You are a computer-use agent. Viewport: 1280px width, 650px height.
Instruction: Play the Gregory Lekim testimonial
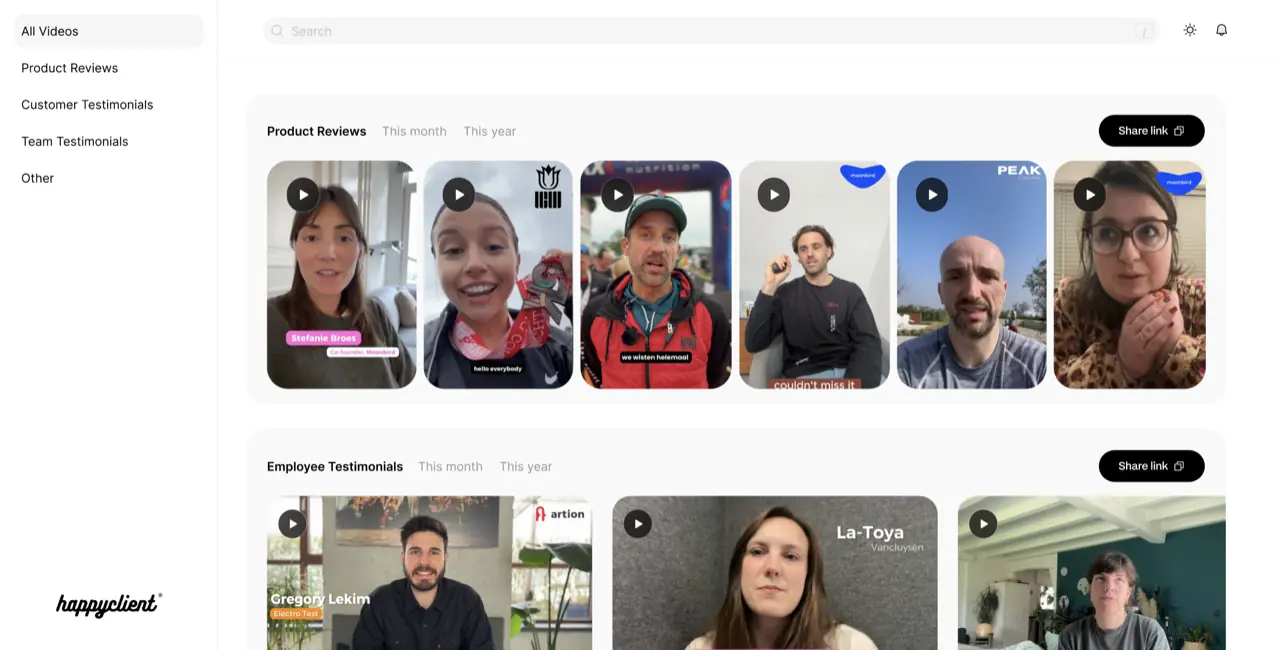292,524
